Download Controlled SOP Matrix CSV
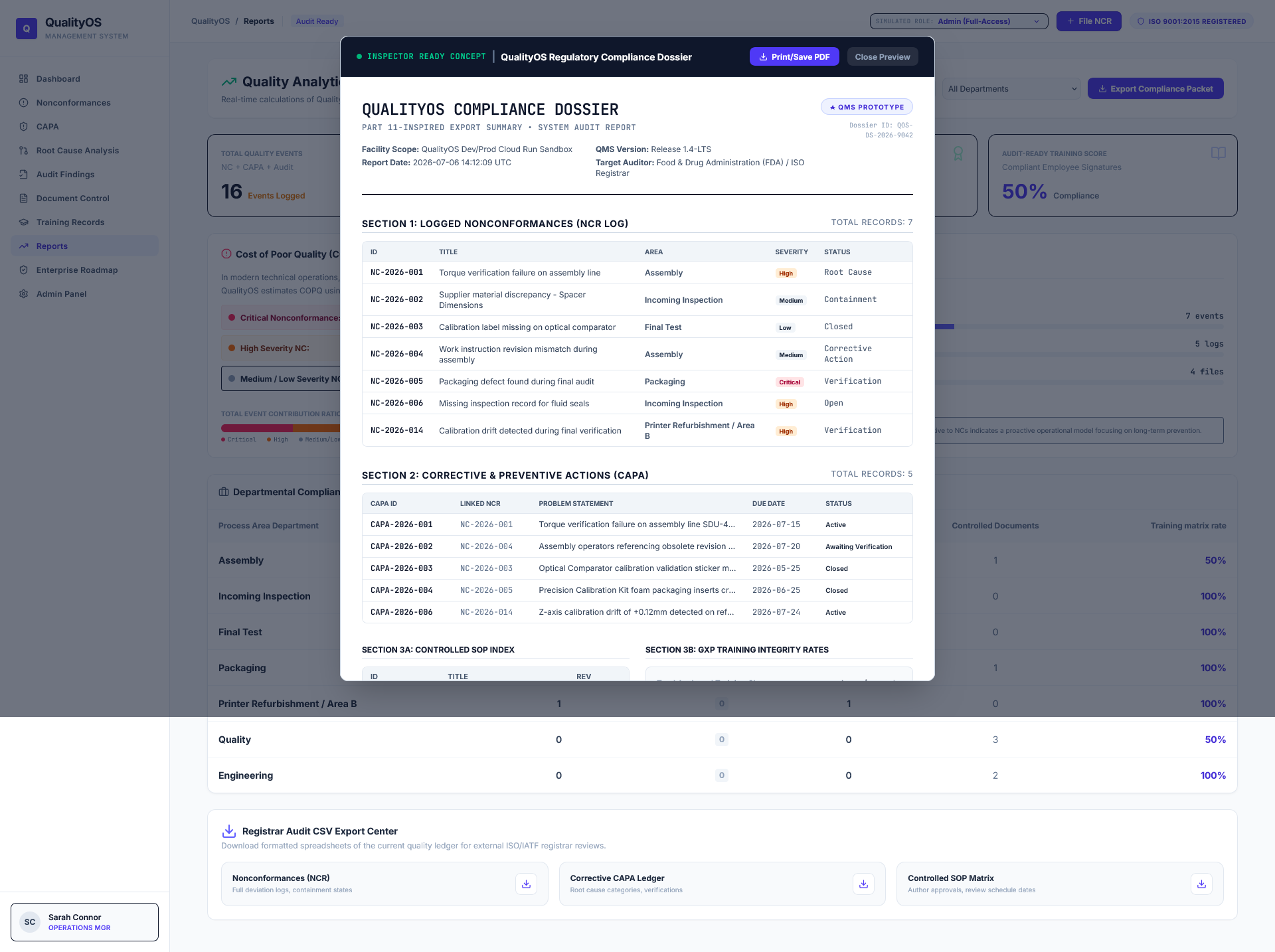 [x=1201, y=884]
